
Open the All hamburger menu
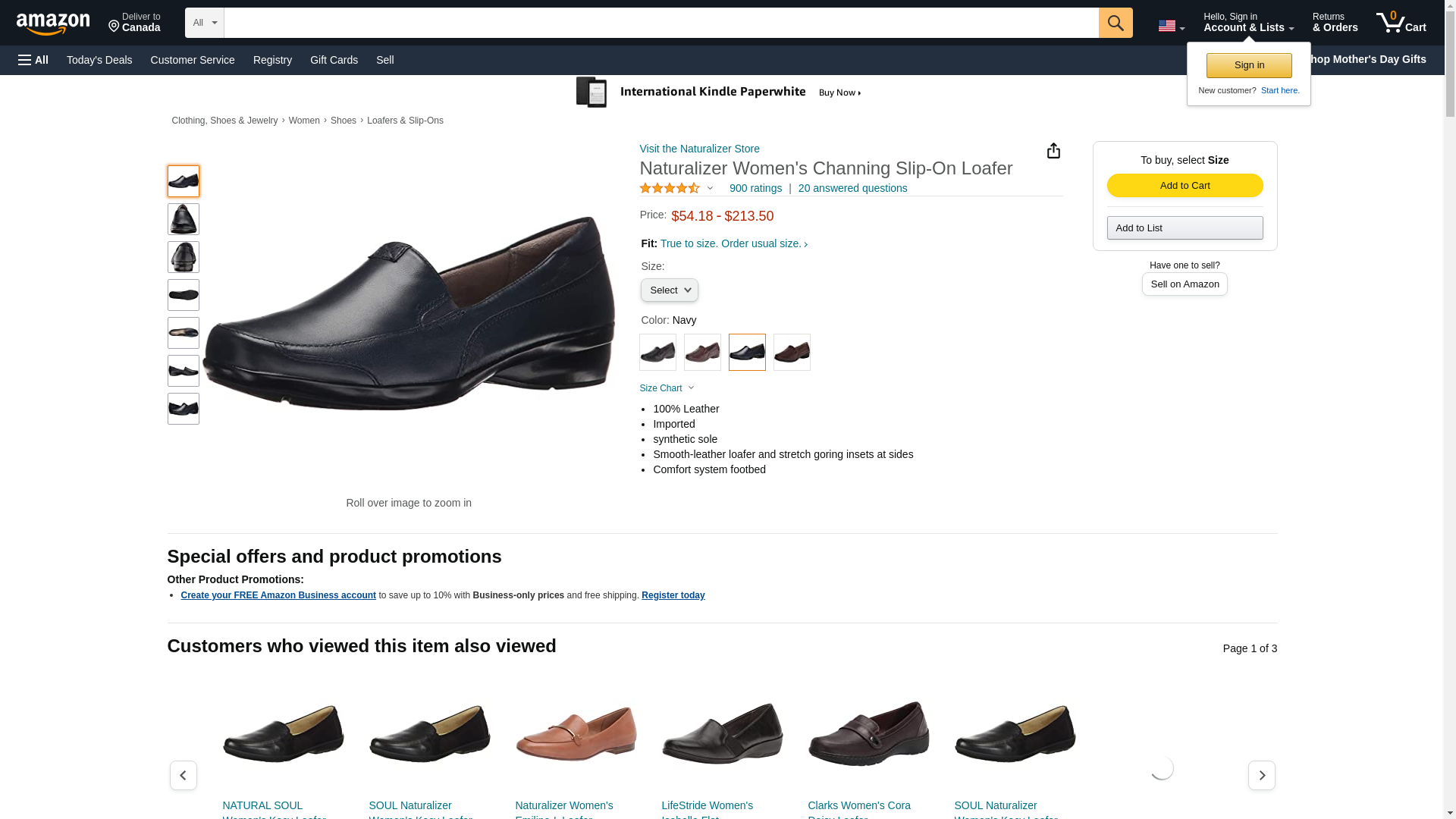[33, 60]
